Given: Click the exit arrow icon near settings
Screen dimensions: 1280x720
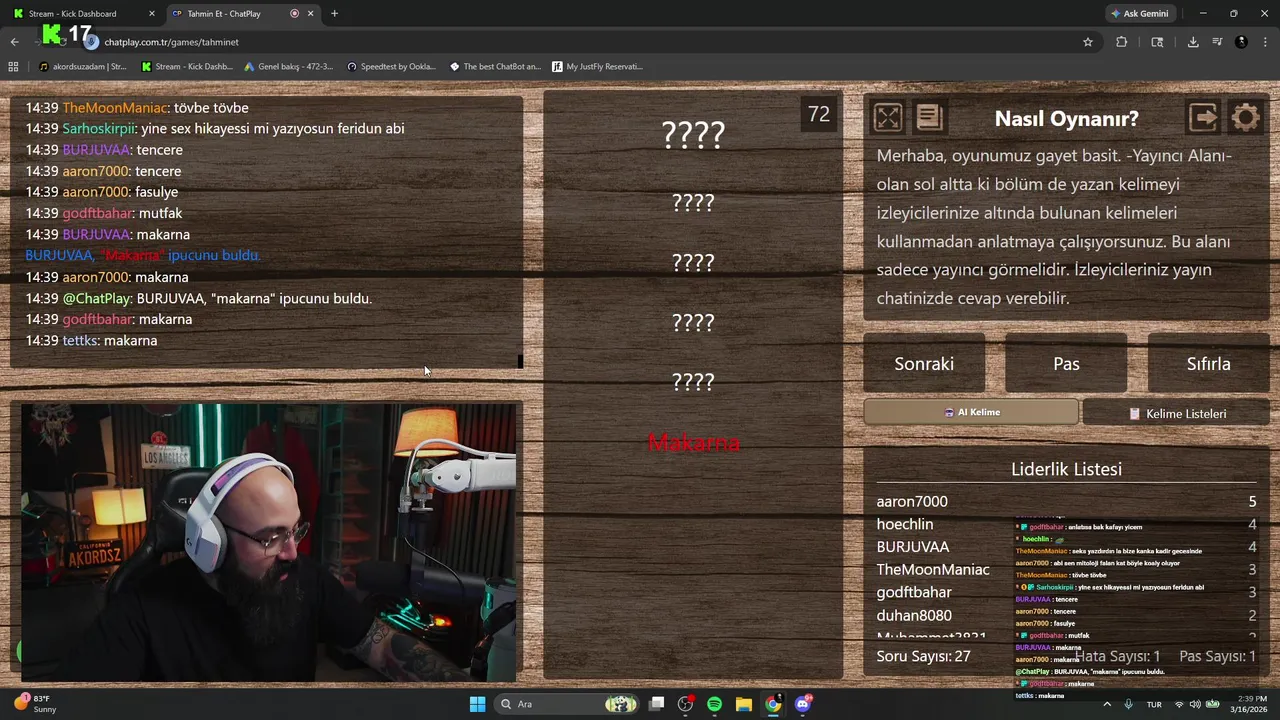Looking at the screenshot, I should pyautogui.click(x=1203, y=118).
